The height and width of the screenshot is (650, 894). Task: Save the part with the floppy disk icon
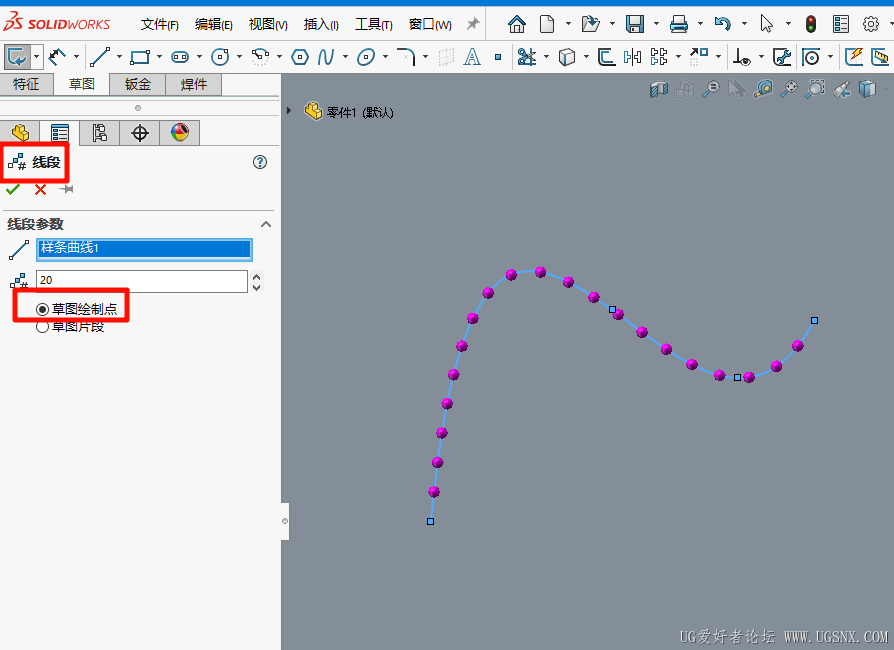(x=635, y=24)
